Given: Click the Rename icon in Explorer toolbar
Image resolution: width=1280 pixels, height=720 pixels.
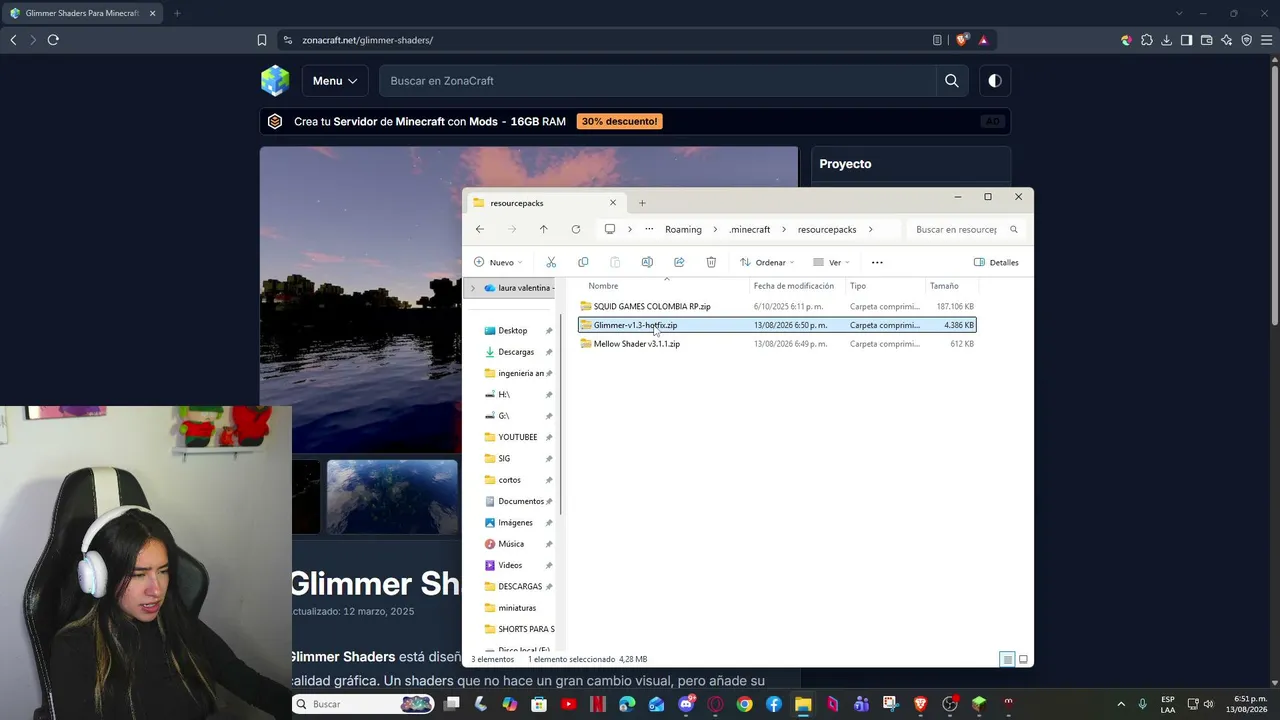Looking at the screenshot, I should 647,262.
